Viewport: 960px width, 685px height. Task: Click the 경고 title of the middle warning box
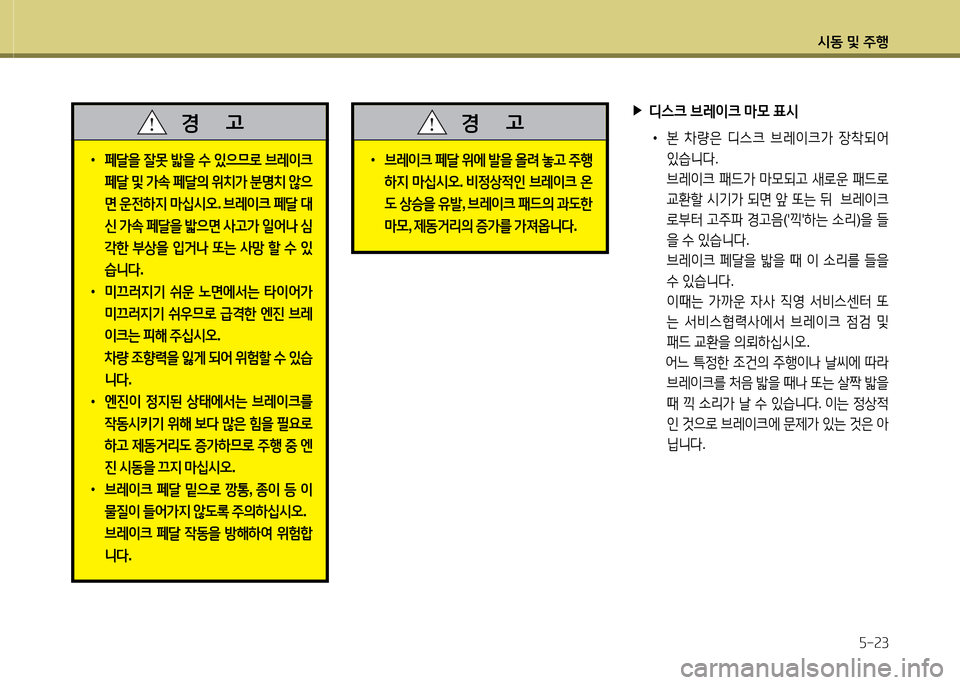click(x=493, y=122)
